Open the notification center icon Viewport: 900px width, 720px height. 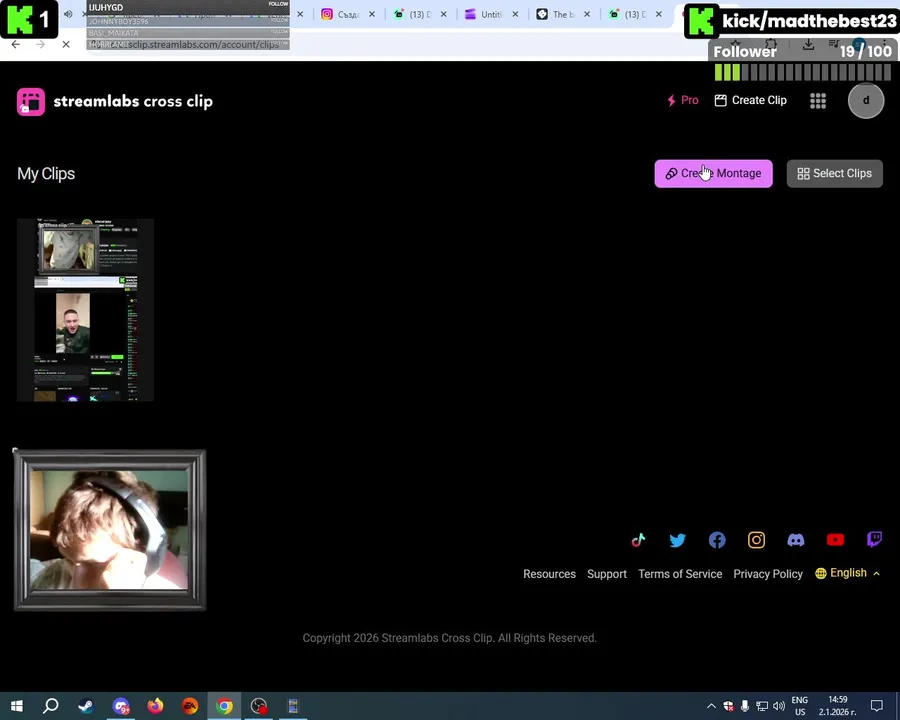point(876,706)
